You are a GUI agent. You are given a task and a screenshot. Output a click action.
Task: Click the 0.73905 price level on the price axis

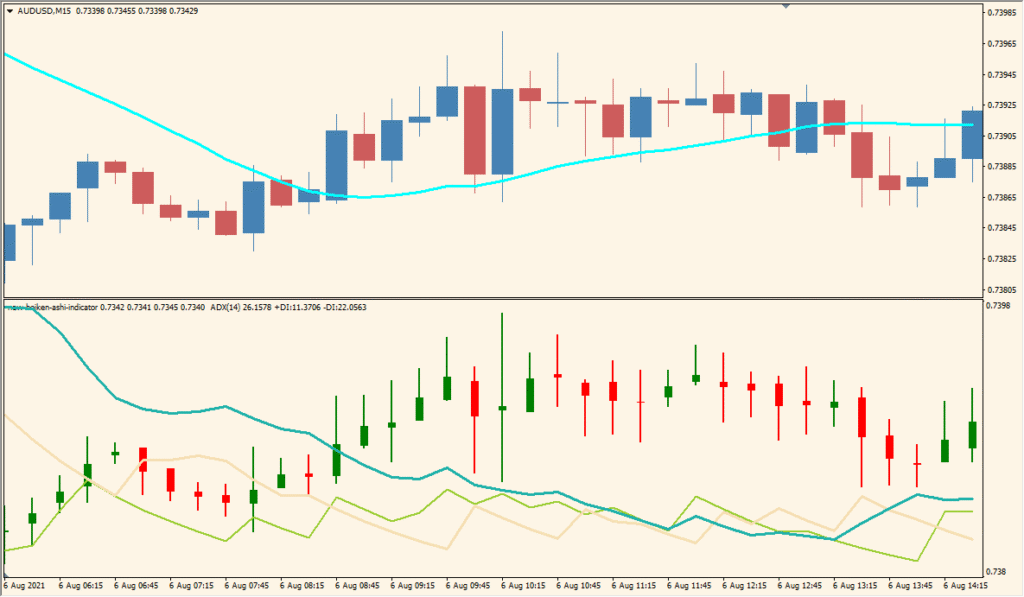(1002, 136)
